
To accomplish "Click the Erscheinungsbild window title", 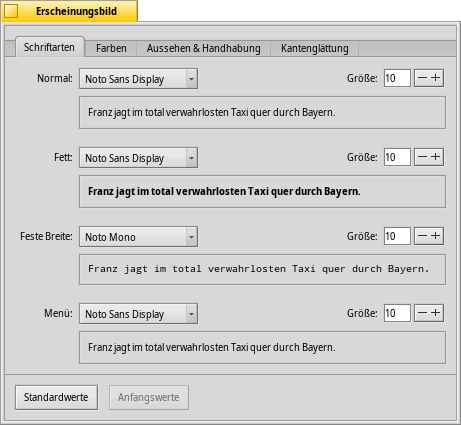I will click(x=76, y=11).
